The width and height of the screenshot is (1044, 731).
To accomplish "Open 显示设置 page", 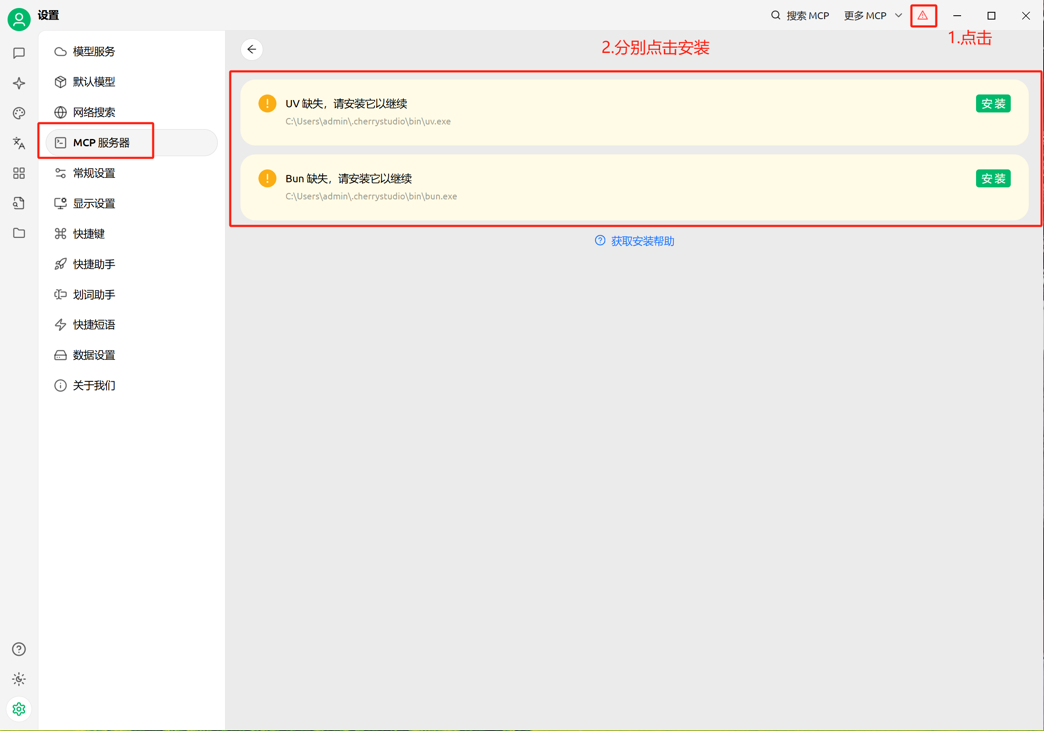I will tap(131, 203).
